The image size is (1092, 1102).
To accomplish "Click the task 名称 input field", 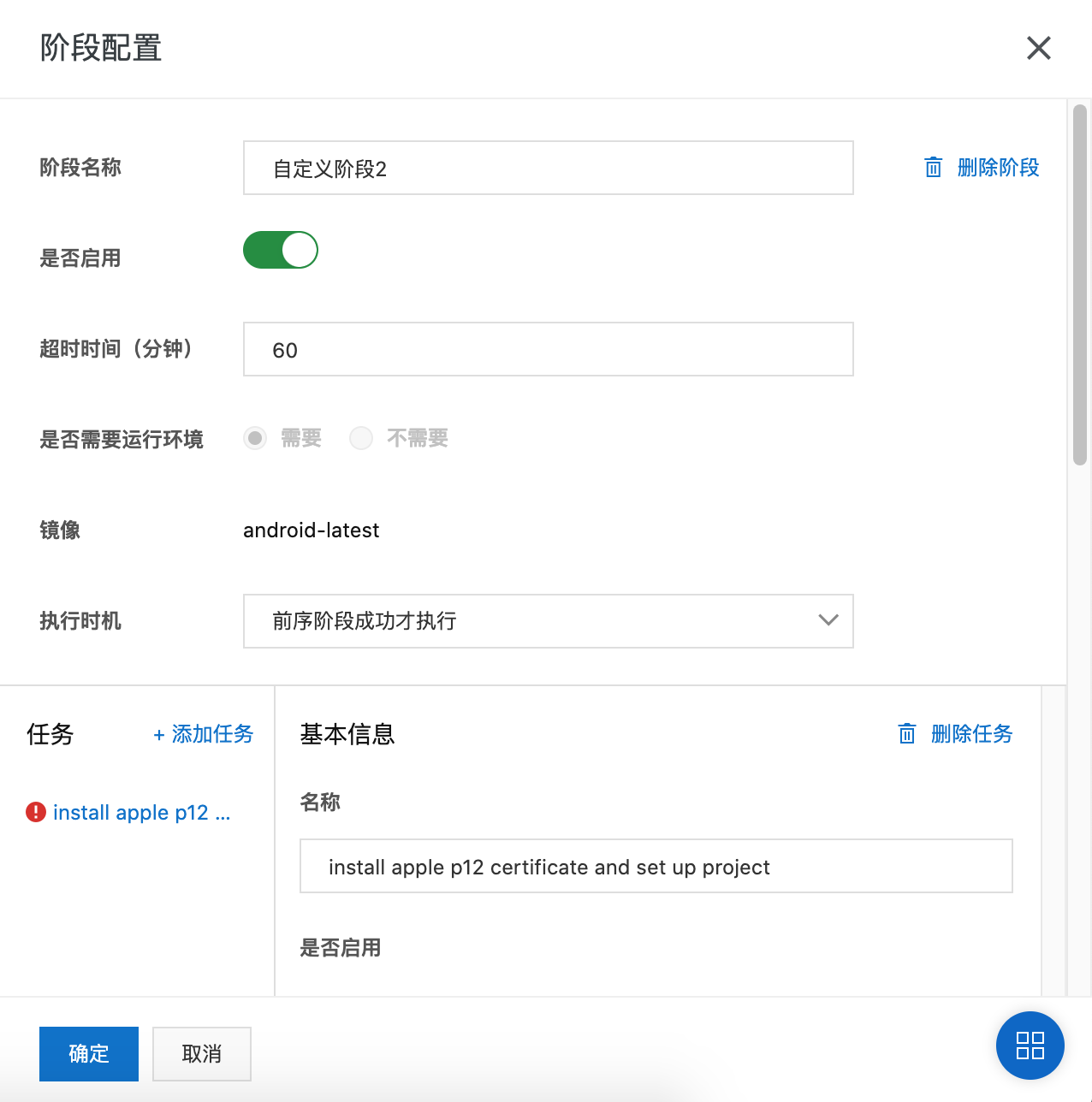I will [656, 866].
